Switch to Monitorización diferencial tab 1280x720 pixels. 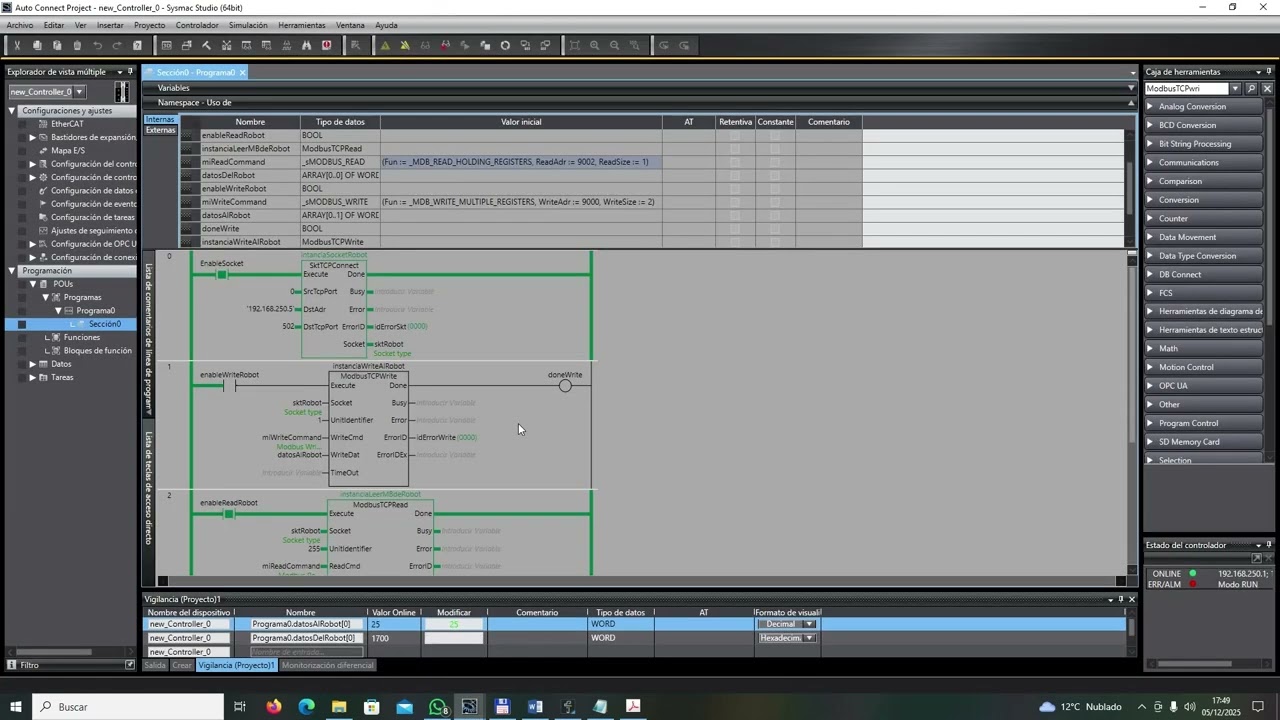328,665
